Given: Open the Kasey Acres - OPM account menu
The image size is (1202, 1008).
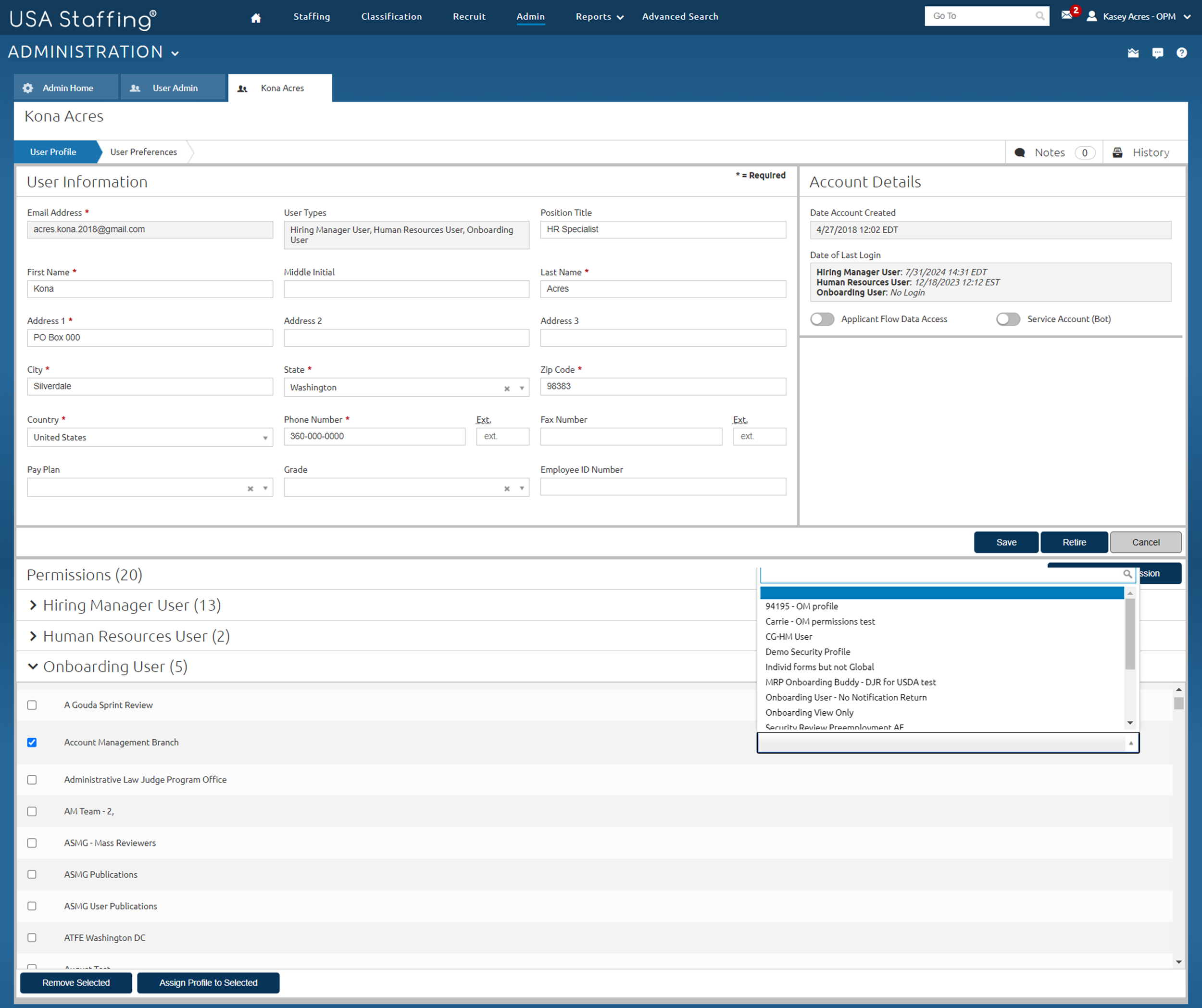Looking at the screenshot, I should (1139, 17).
